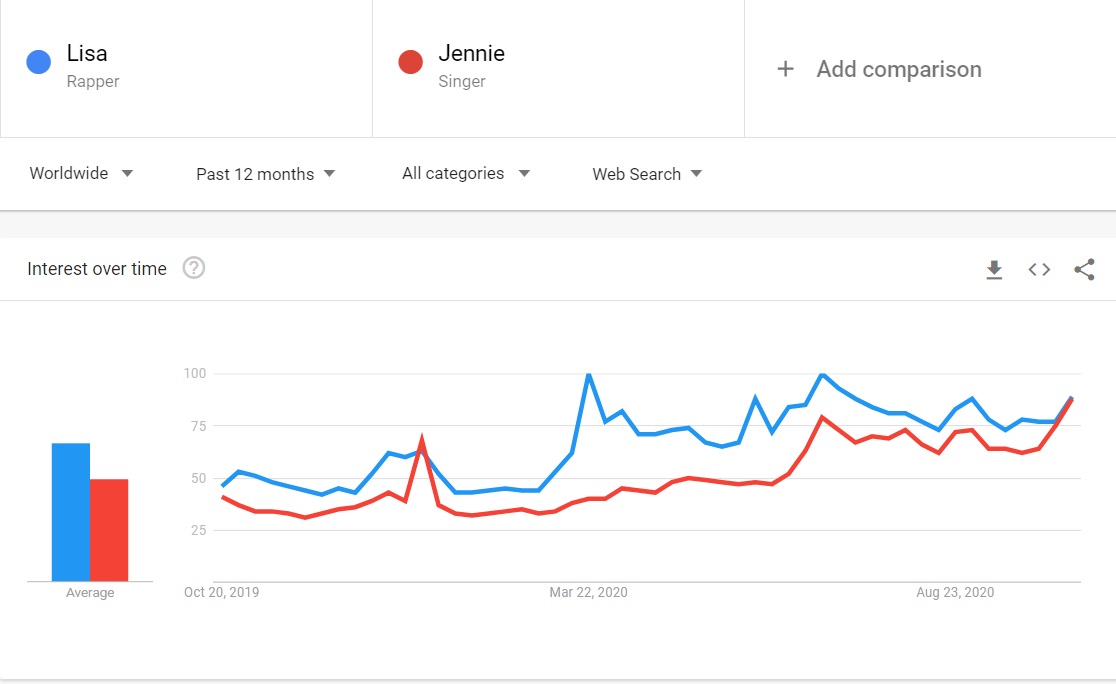Click the blue Lisa color dot
Viewport: 1116px width, 684px height.
[x=39, y=63]
